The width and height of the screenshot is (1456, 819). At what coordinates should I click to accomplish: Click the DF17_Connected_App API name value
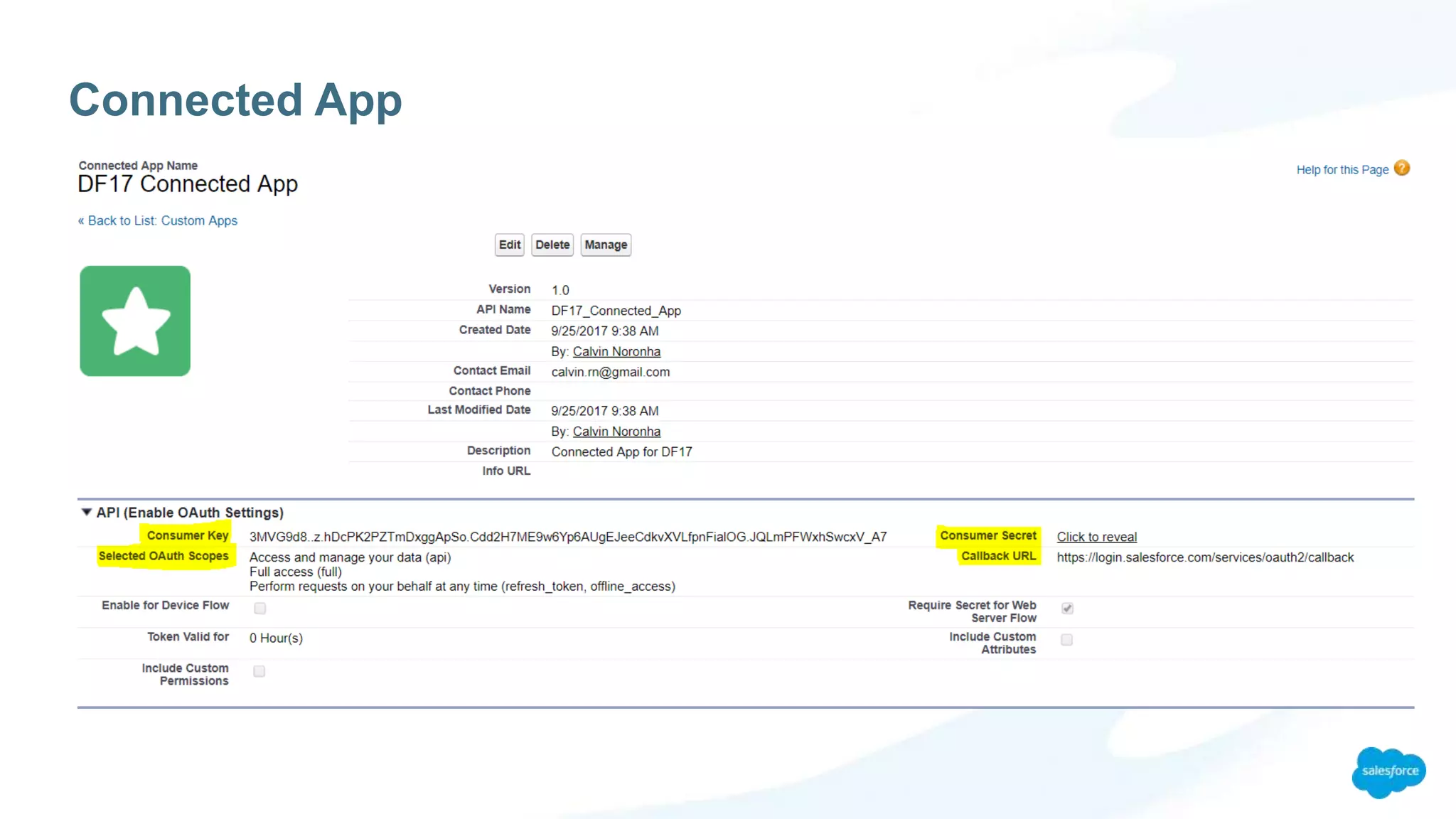[616, 311]
